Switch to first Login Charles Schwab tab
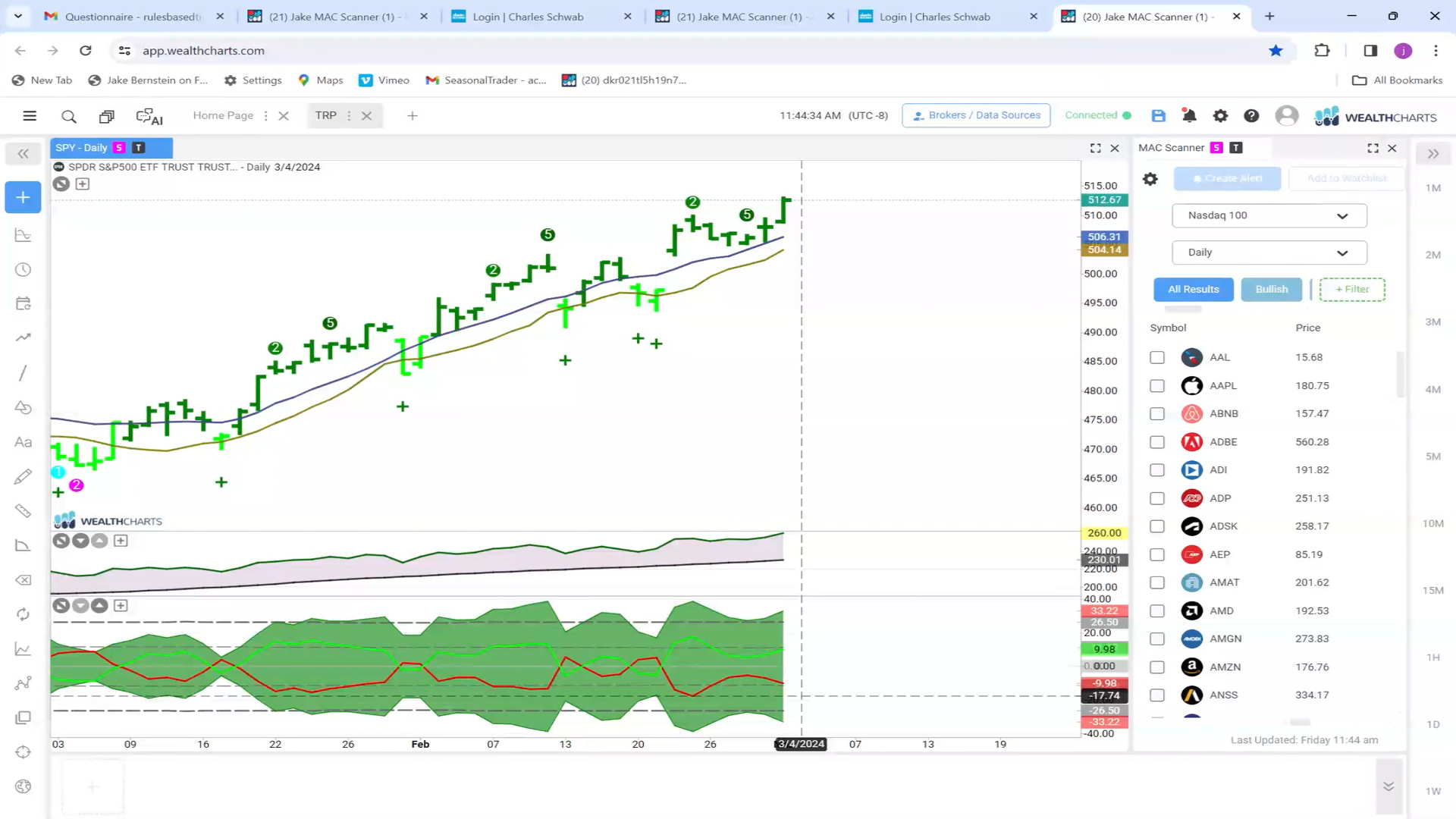1456x819 pixels. tap(528, 16)
